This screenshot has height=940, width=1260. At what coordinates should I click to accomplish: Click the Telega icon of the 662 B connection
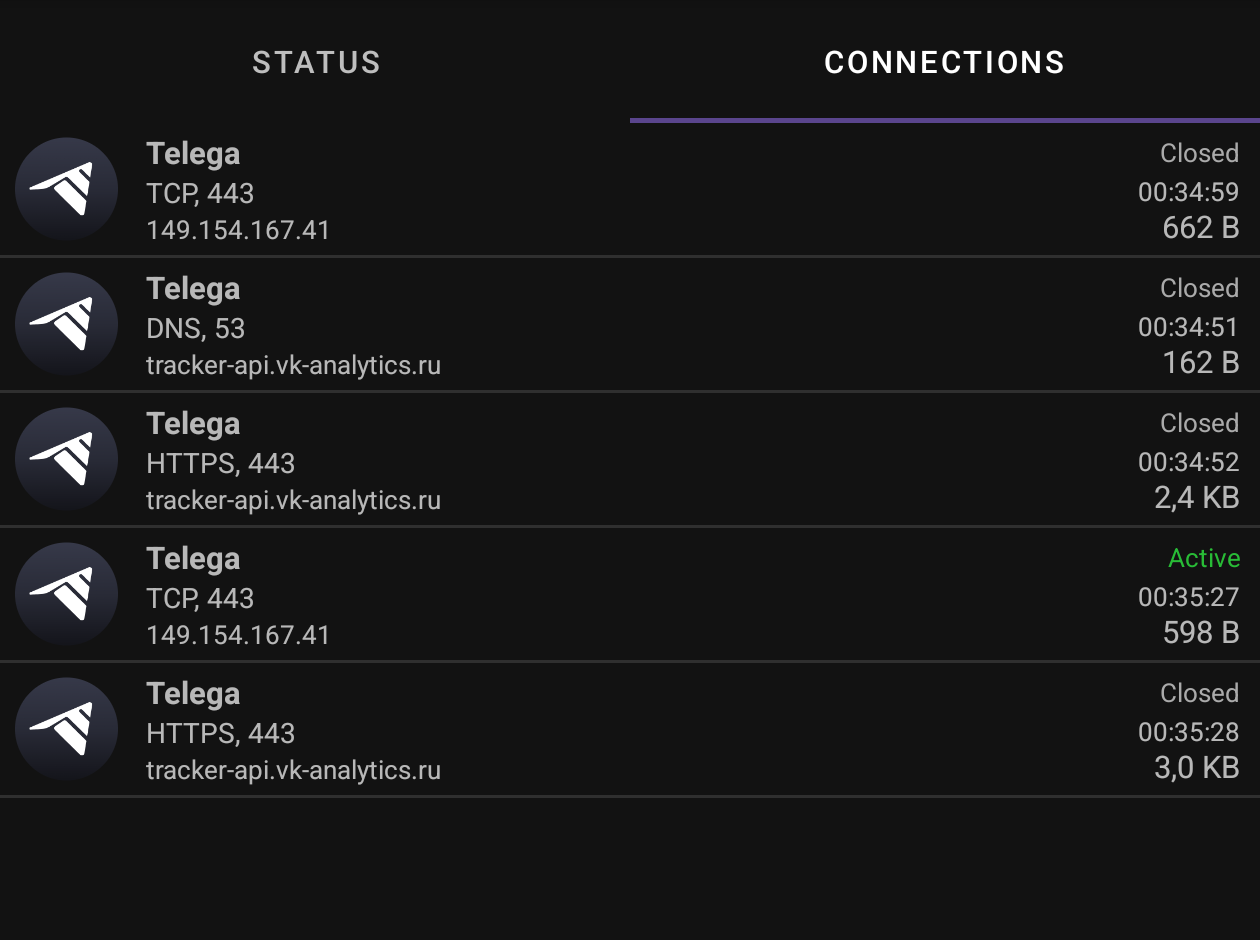[67, 189]
